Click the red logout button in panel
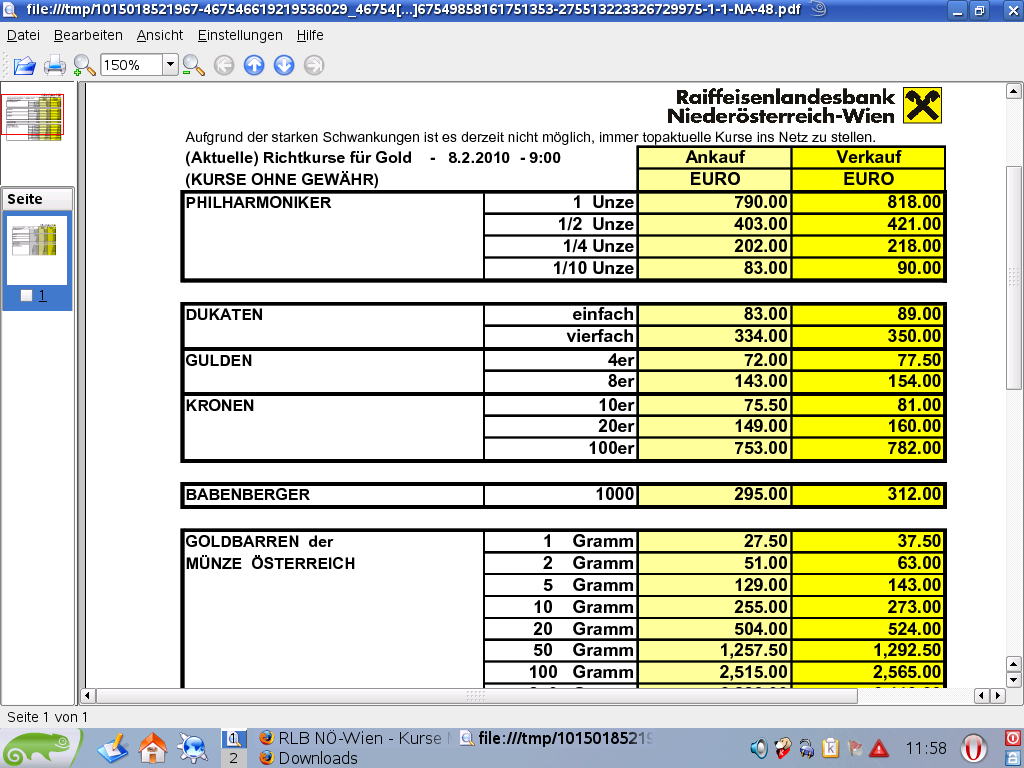Image resolution: width=1024 pixels, height=768 pixels. point(1013,739)
